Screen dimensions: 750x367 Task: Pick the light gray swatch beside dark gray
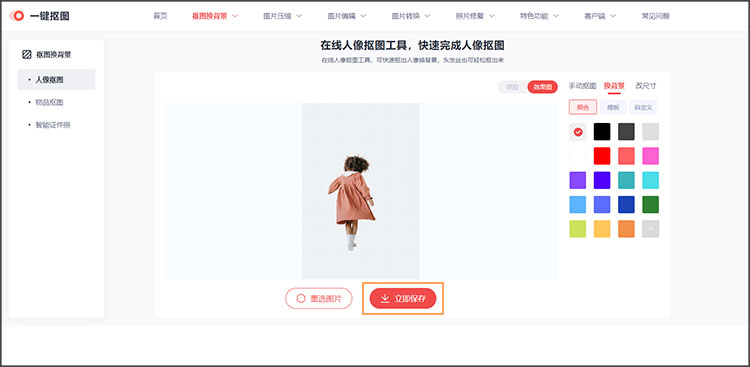point(651,132)
